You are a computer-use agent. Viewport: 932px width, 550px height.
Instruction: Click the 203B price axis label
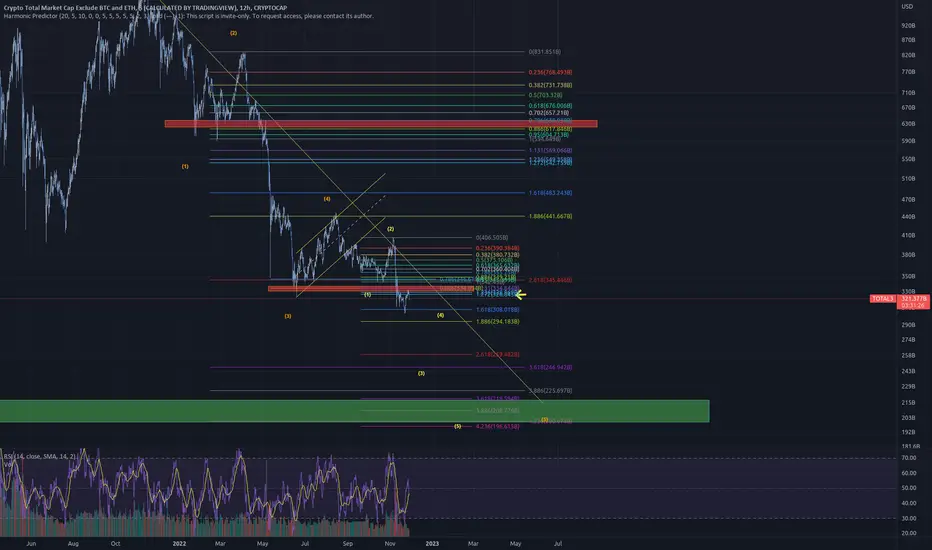pos(908,418)
